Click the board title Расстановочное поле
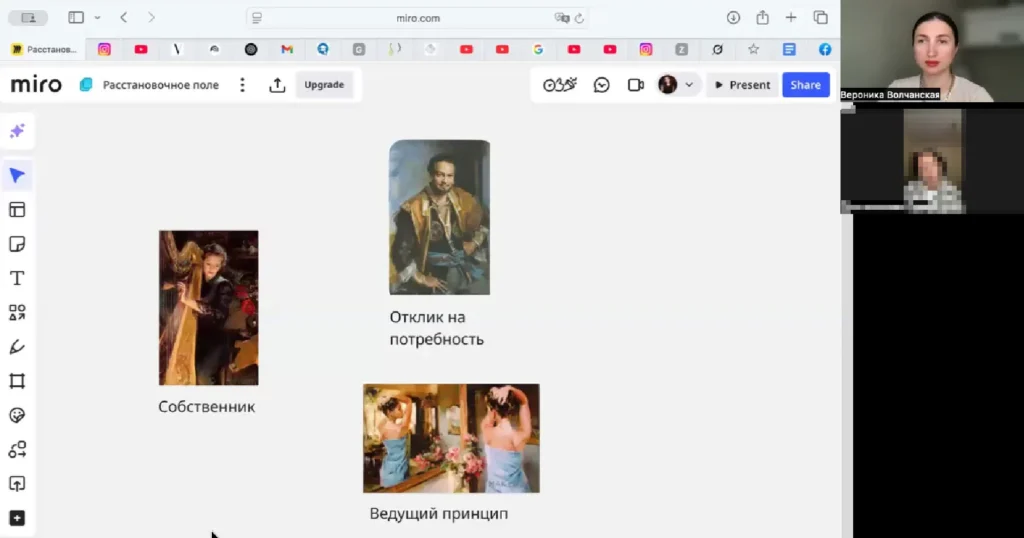The width and height of the screenshot is (1024, 538). (x=161, y=85)
